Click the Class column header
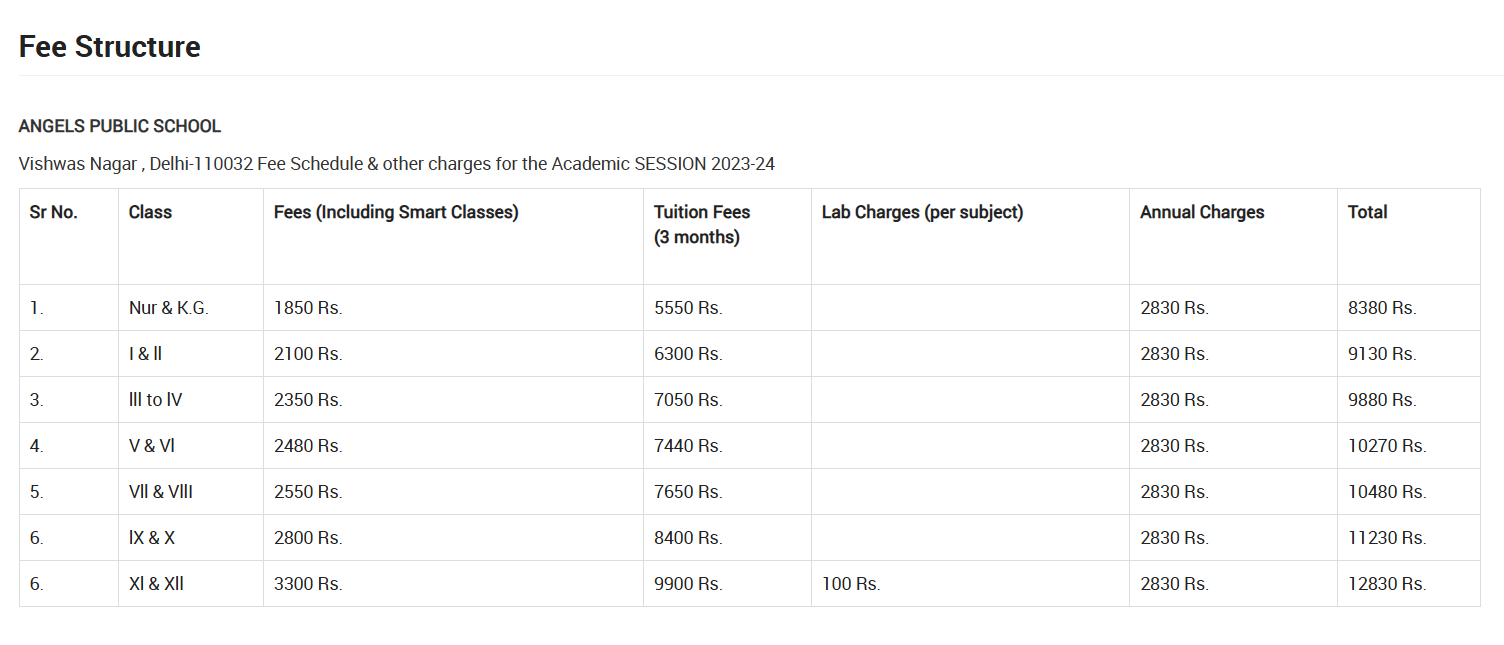The width and height of the screenshot is (1504, 645). [150, 212]
